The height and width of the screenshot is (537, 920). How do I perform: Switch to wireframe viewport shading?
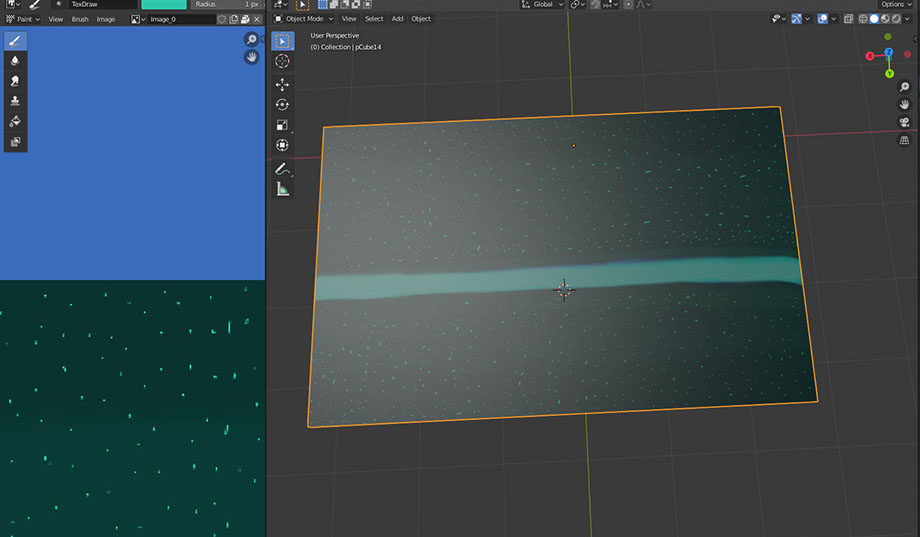click(862, 19)
